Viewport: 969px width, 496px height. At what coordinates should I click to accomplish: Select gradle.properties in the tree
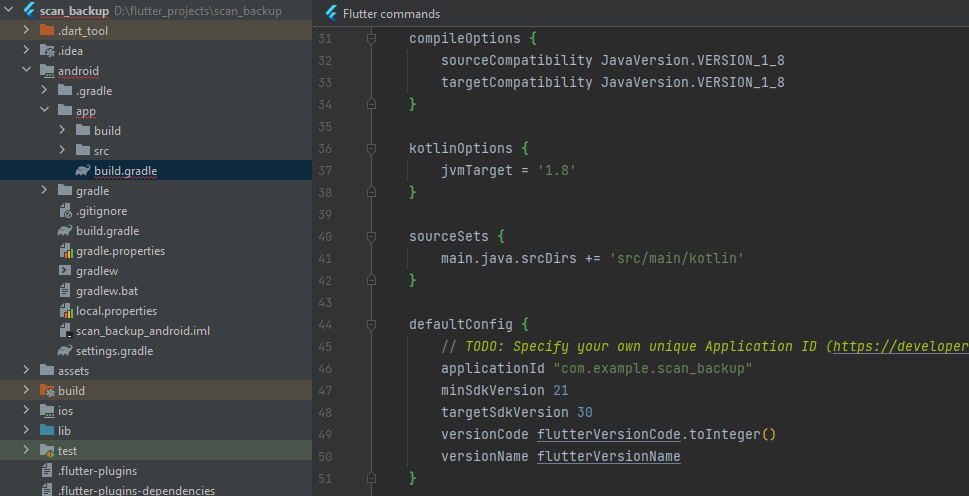coord(121,251)
